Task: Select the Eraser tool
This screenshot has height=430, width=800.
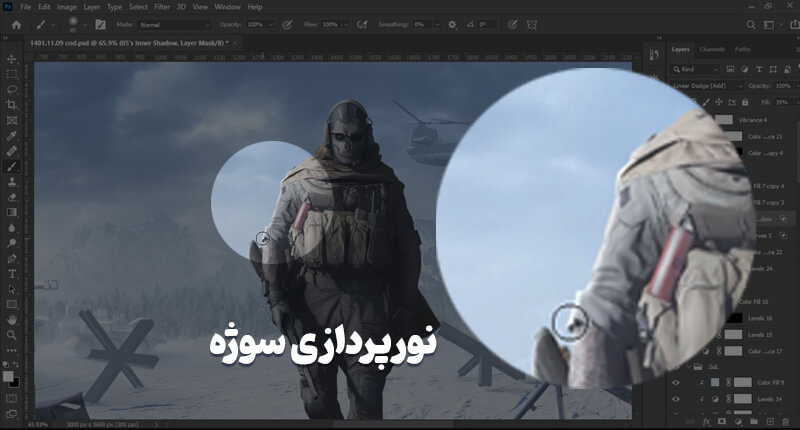Action: [x=12, y=197]
